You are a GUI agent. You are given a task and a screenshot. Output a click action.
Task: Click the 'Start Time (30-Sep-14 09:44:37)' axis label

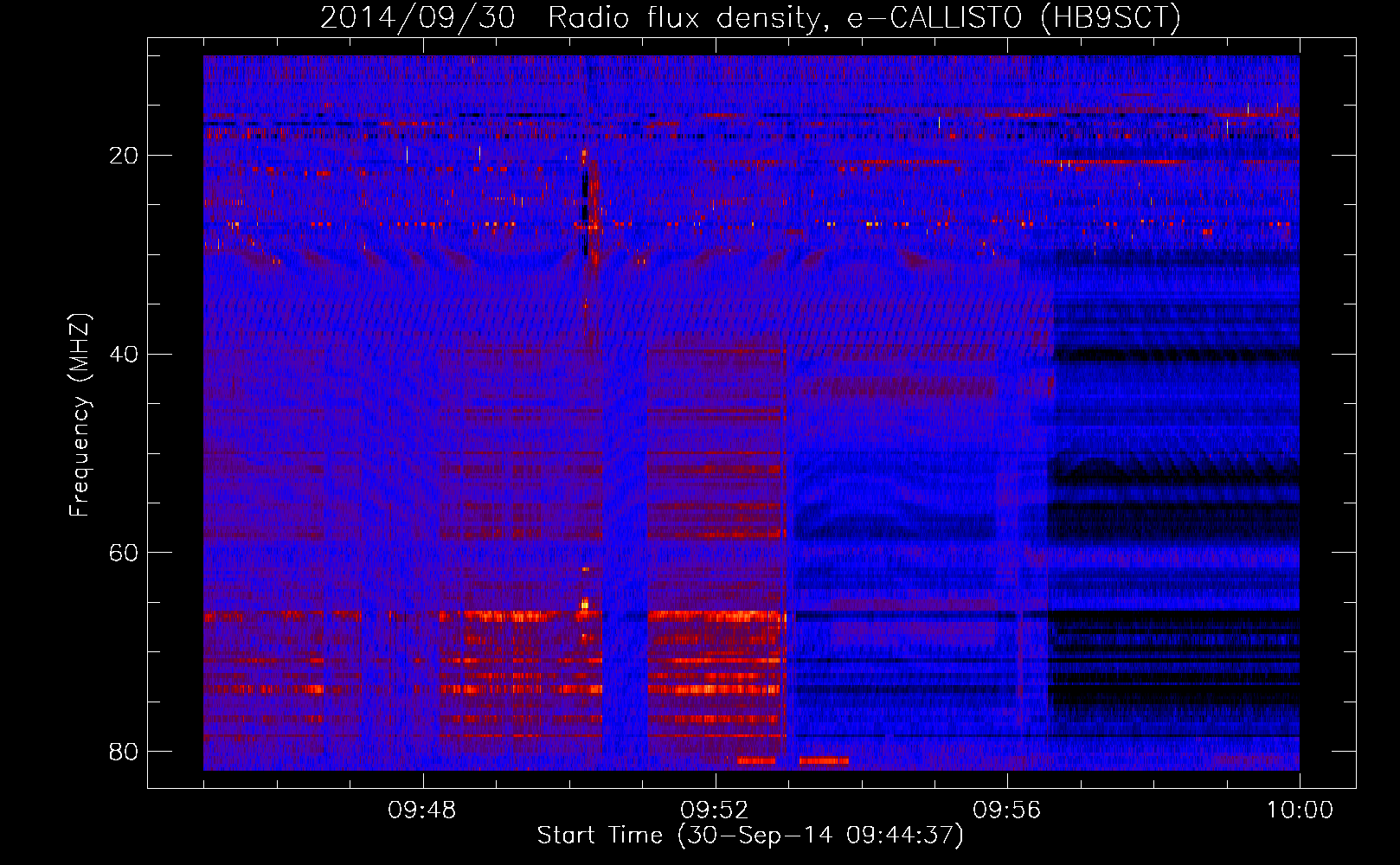750,836
